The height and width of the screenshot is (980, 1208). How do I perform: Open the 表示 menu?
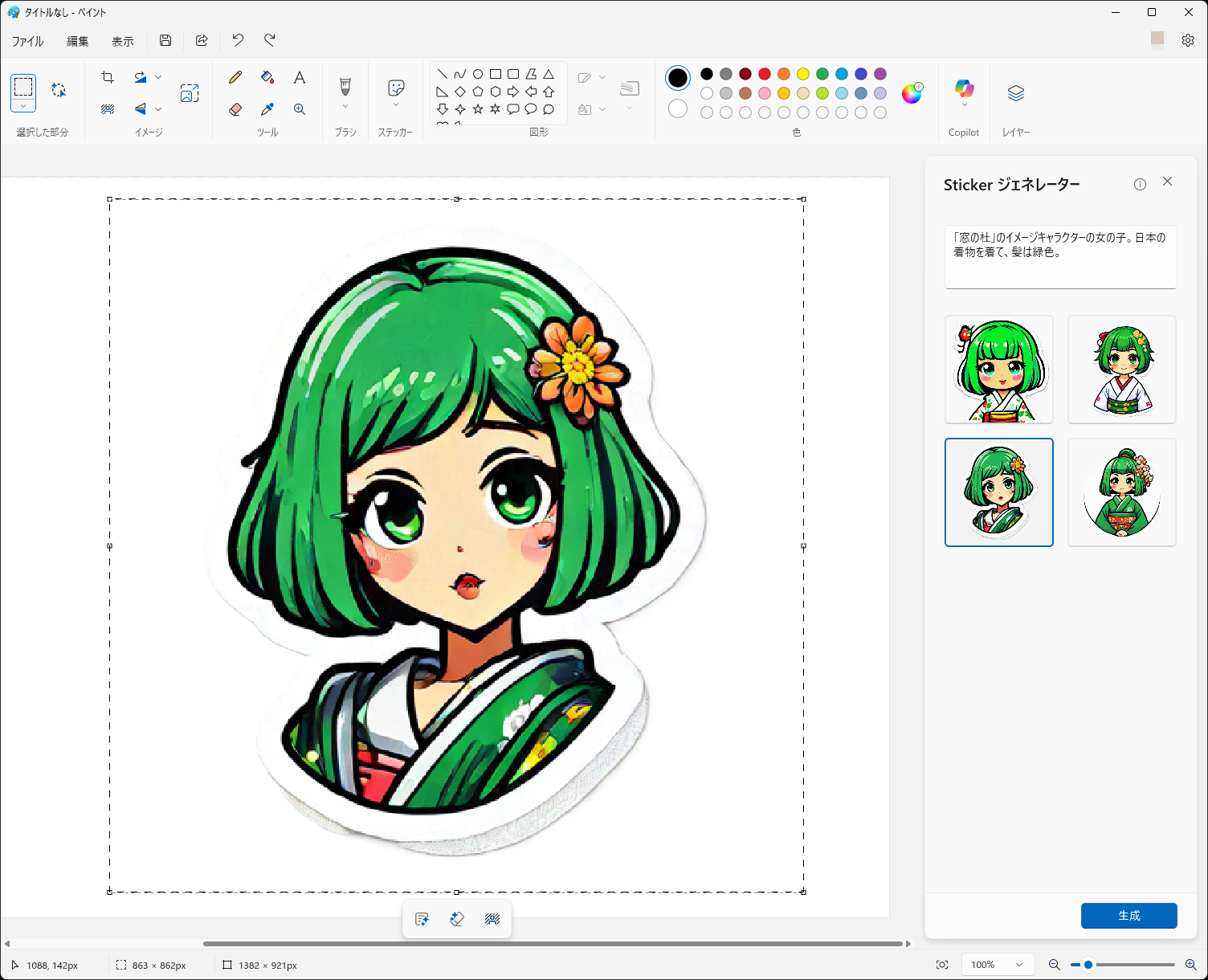(122, 41)
